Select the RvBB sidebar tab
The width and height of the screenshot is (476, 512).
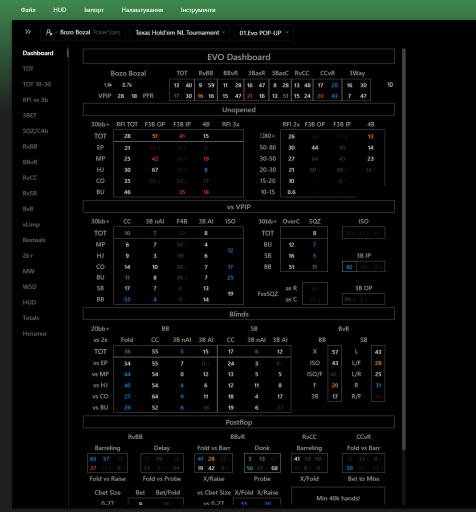pos(30,147)
